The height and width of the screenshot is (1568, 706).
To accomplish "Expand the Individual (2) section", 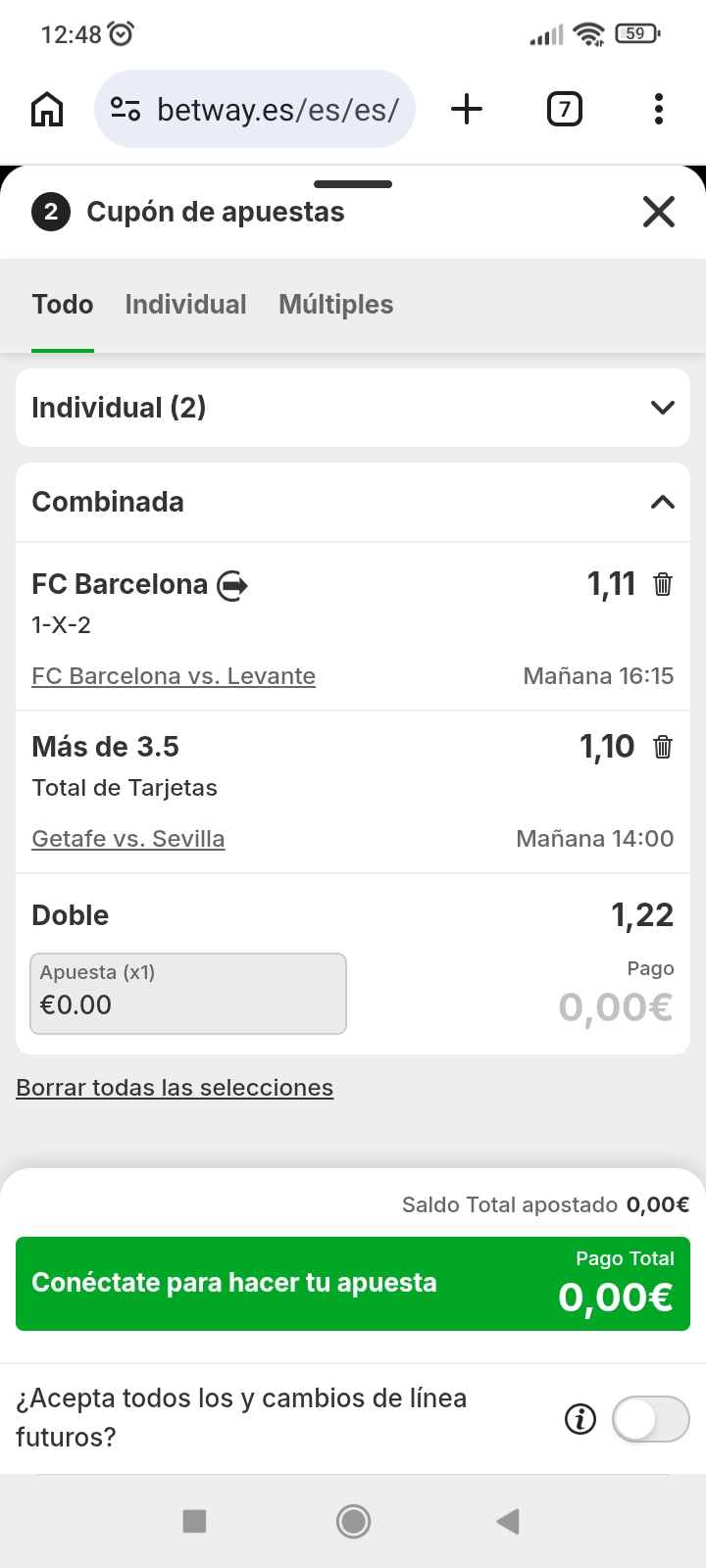I will tap(663, 408).
